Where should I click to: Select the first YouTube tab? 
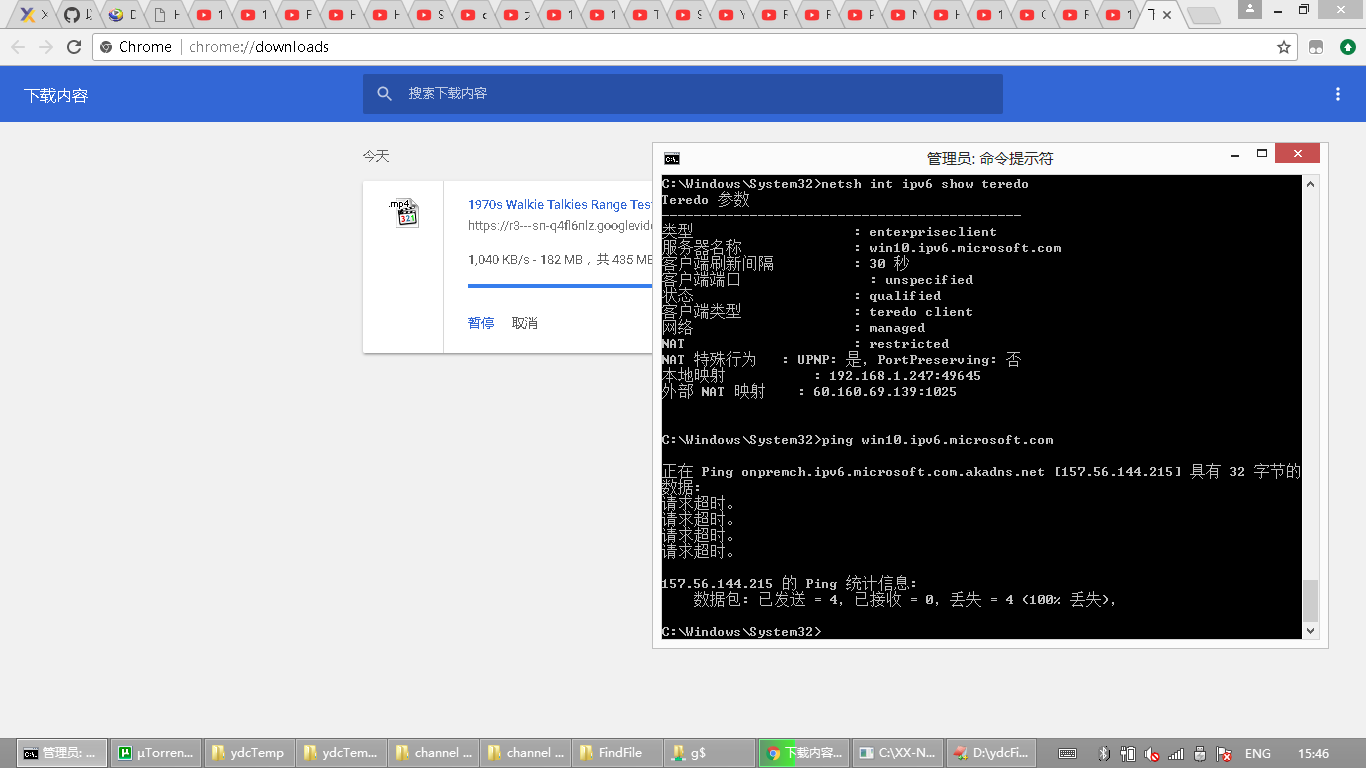[205, 15]
